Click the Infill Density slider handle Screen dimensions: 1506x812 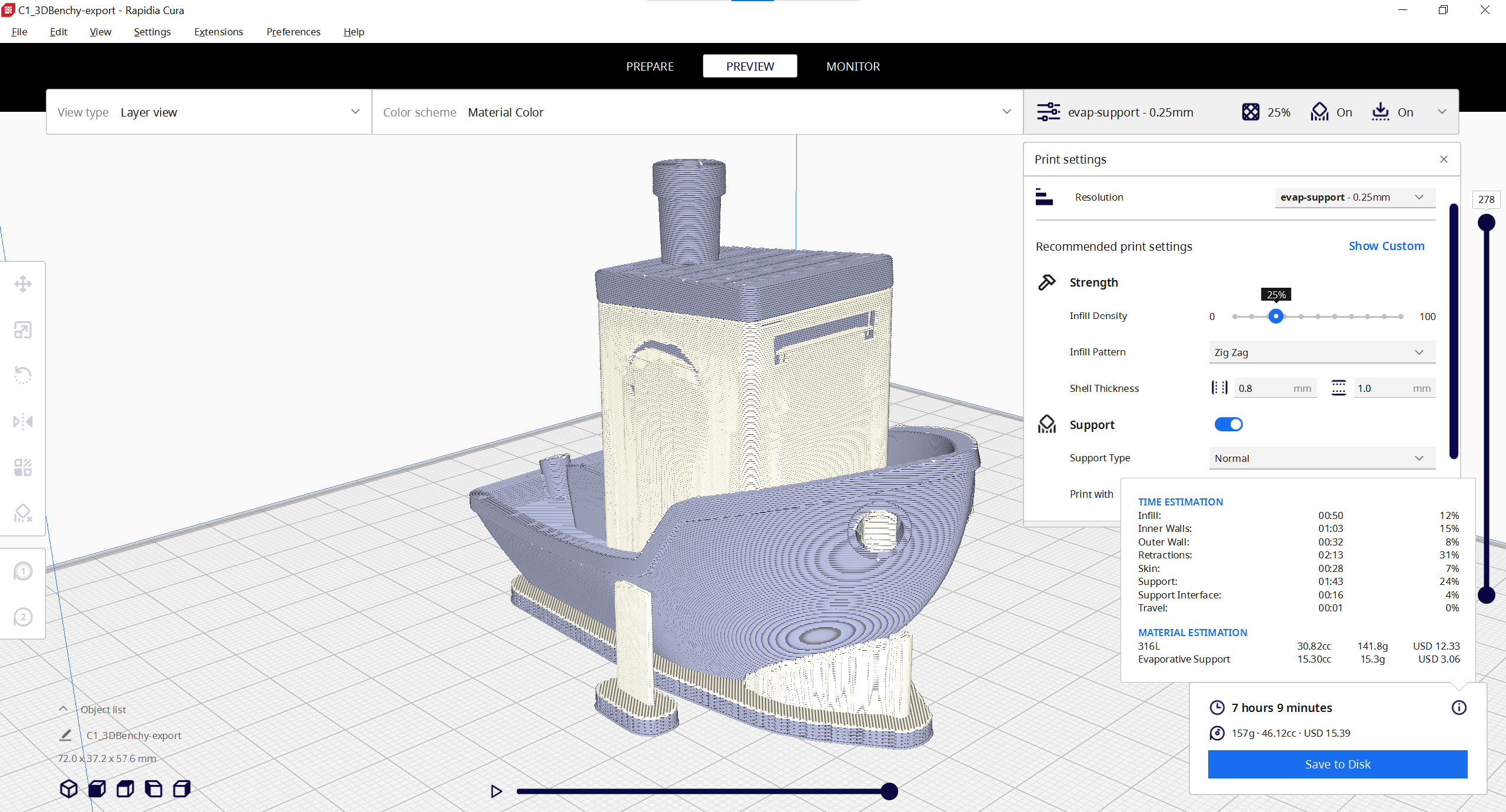tap(1275, 317)
